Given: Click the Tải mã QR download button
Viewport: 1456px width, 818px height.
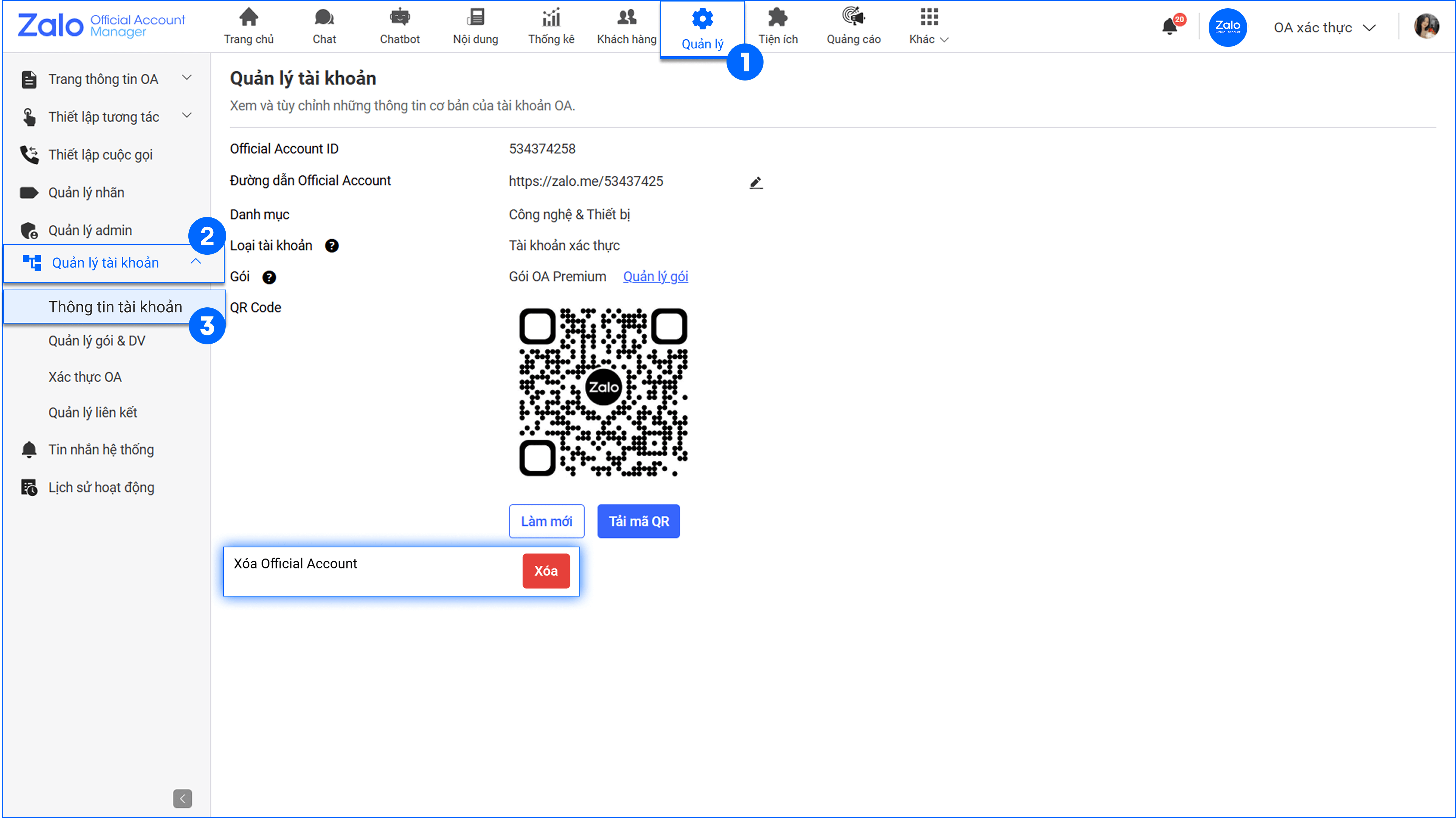Looking at the screenshot, I should pos(638,521).
